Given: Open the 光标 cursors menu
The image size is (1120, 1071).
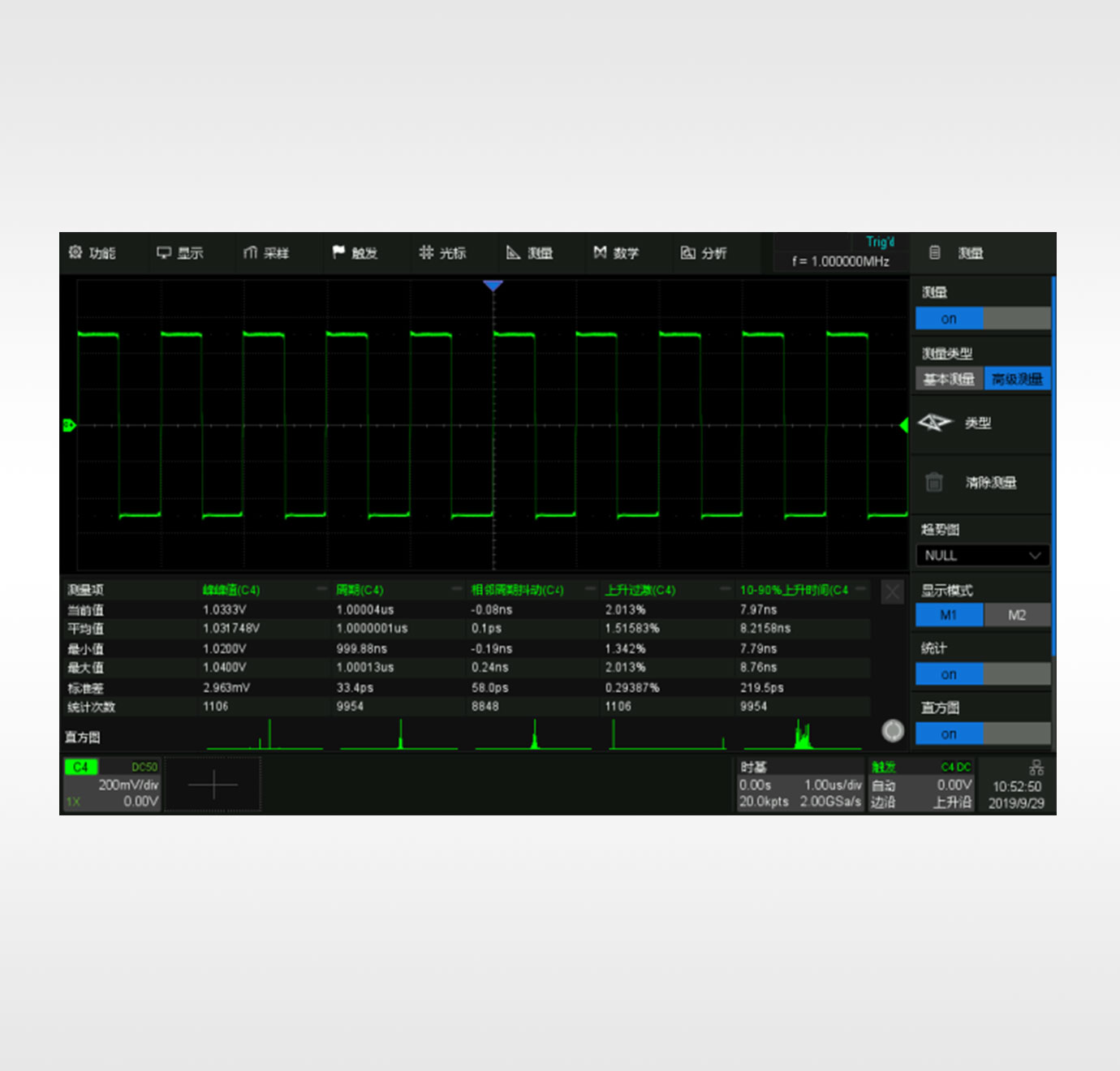Looking at the screenshot, I should tap(442, 253).
